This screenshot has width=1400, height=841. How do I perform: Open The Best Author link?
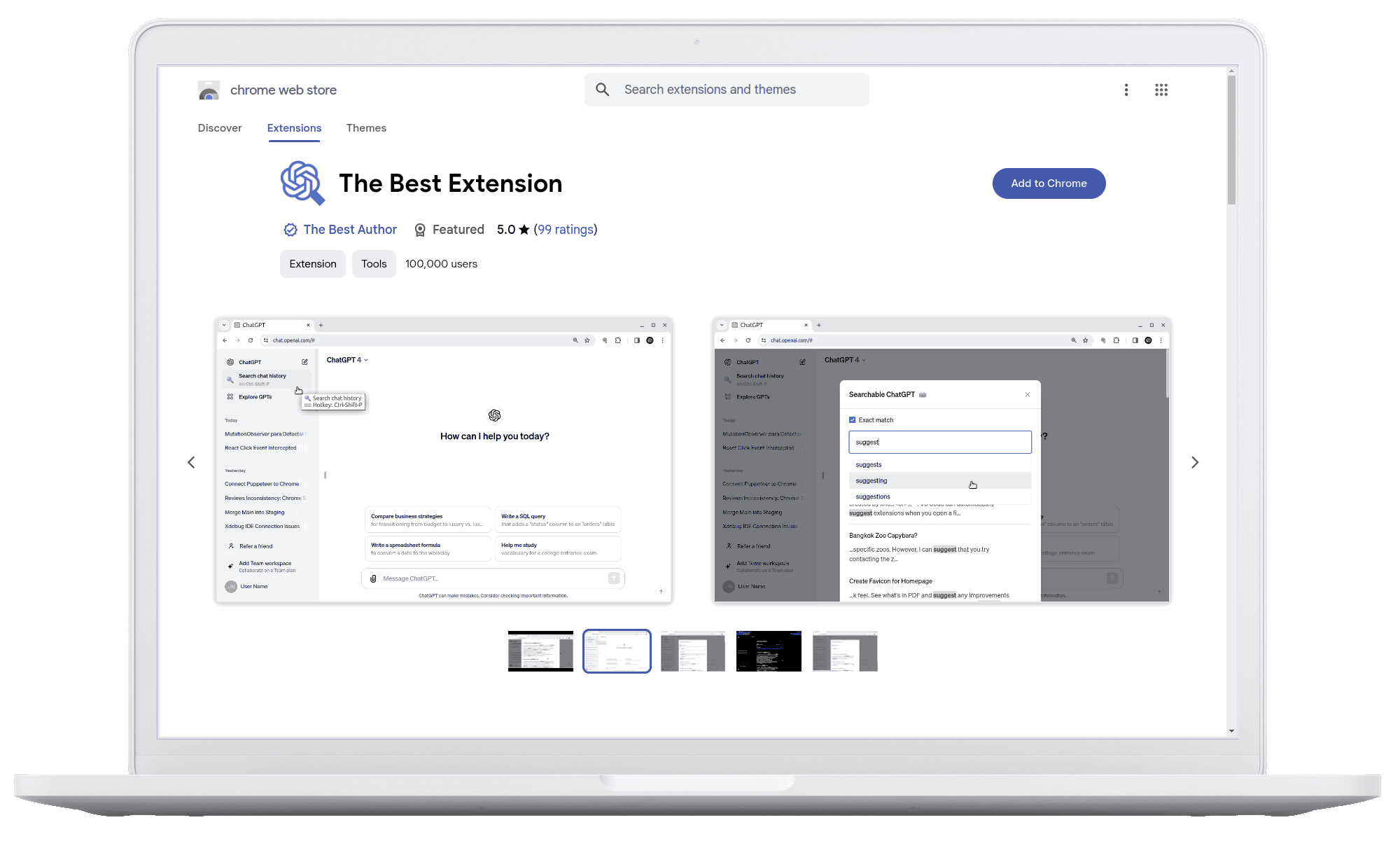click(x=350, y=230)
